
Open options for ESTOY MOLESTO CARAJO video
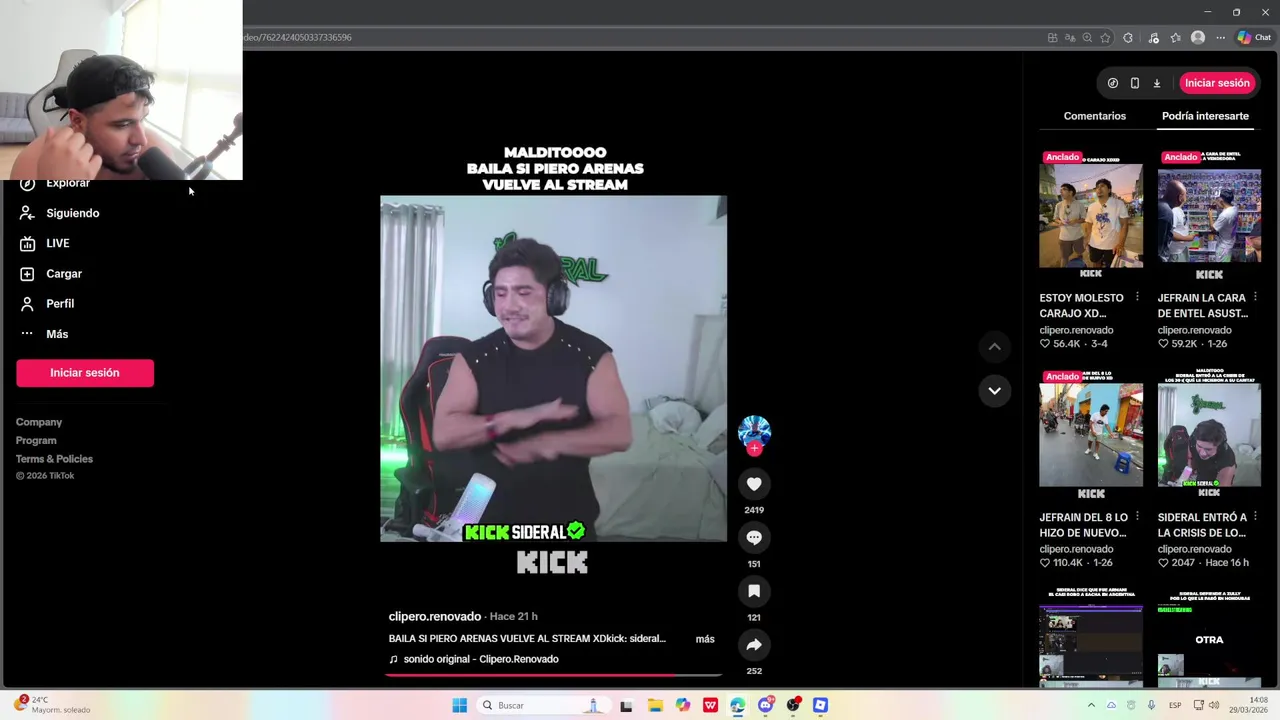1137,298
